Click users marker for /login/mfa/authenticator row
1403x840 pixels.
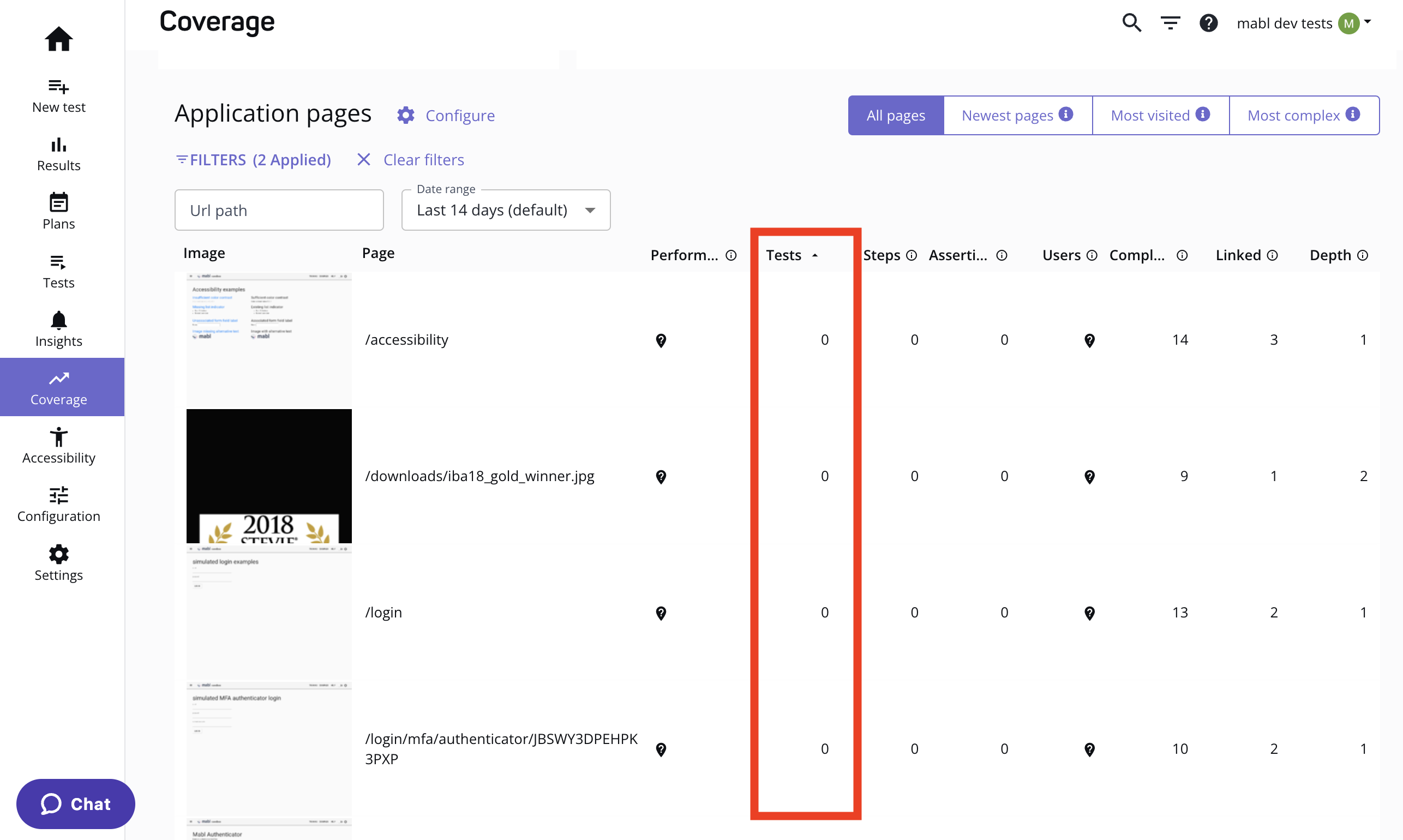pyautogui.click(x=1089, y=749)
